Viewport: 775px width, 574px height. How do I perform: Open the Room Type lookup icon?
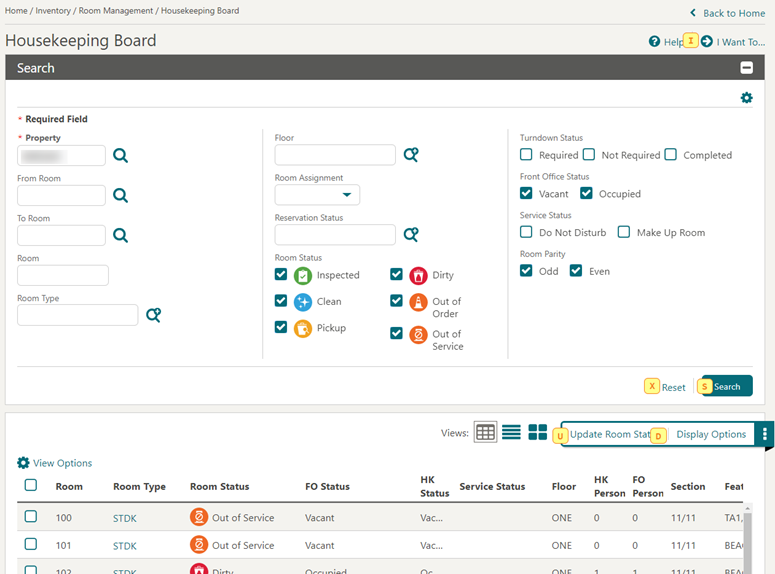153,315
